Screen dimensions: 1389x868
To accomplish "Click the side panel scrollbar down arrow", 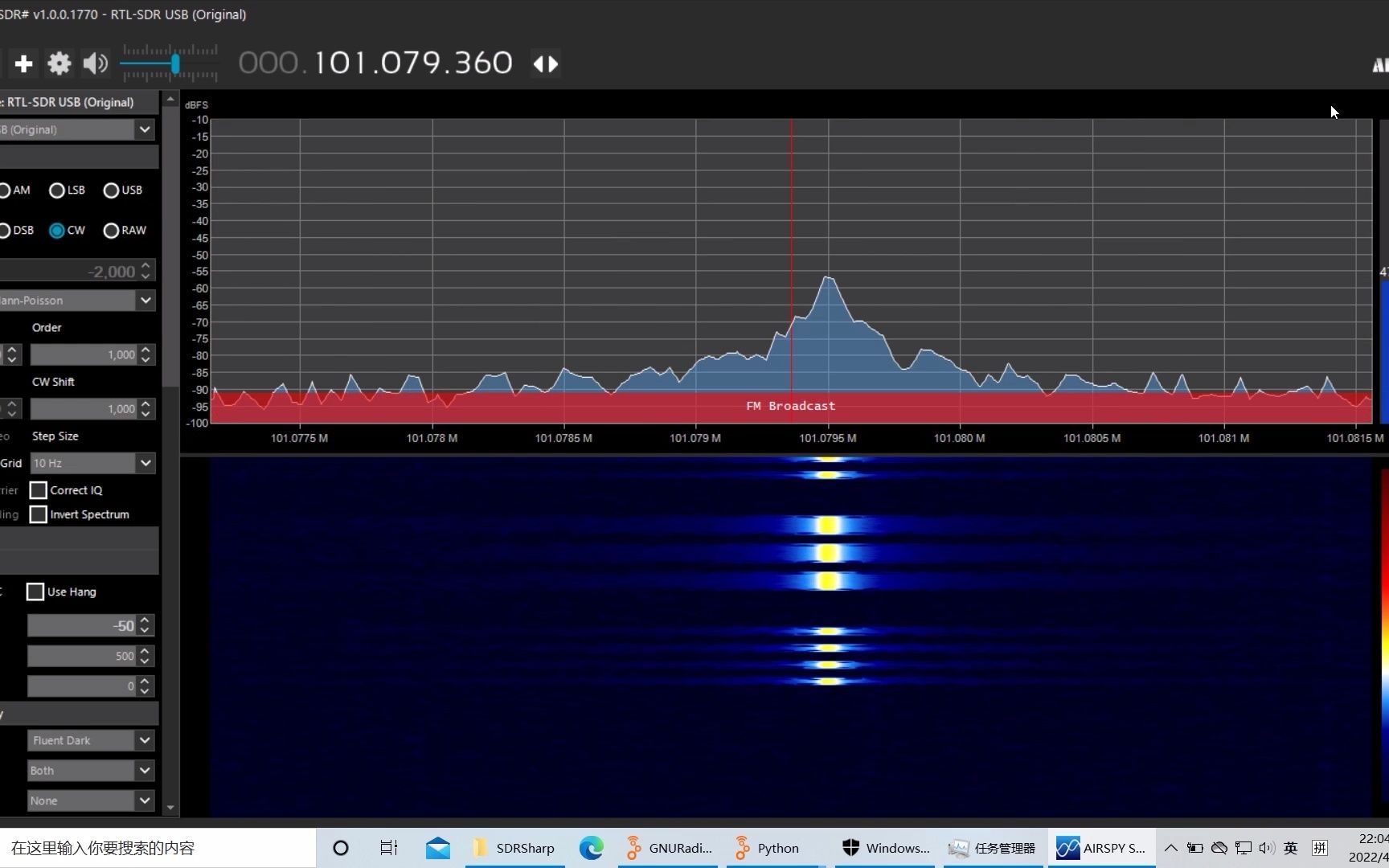I will click(170, 808).
